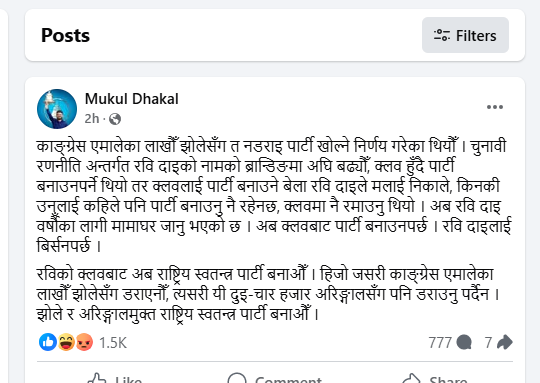Show the 1.5K reactions list
Screen dimensions: 540x383
113,343
